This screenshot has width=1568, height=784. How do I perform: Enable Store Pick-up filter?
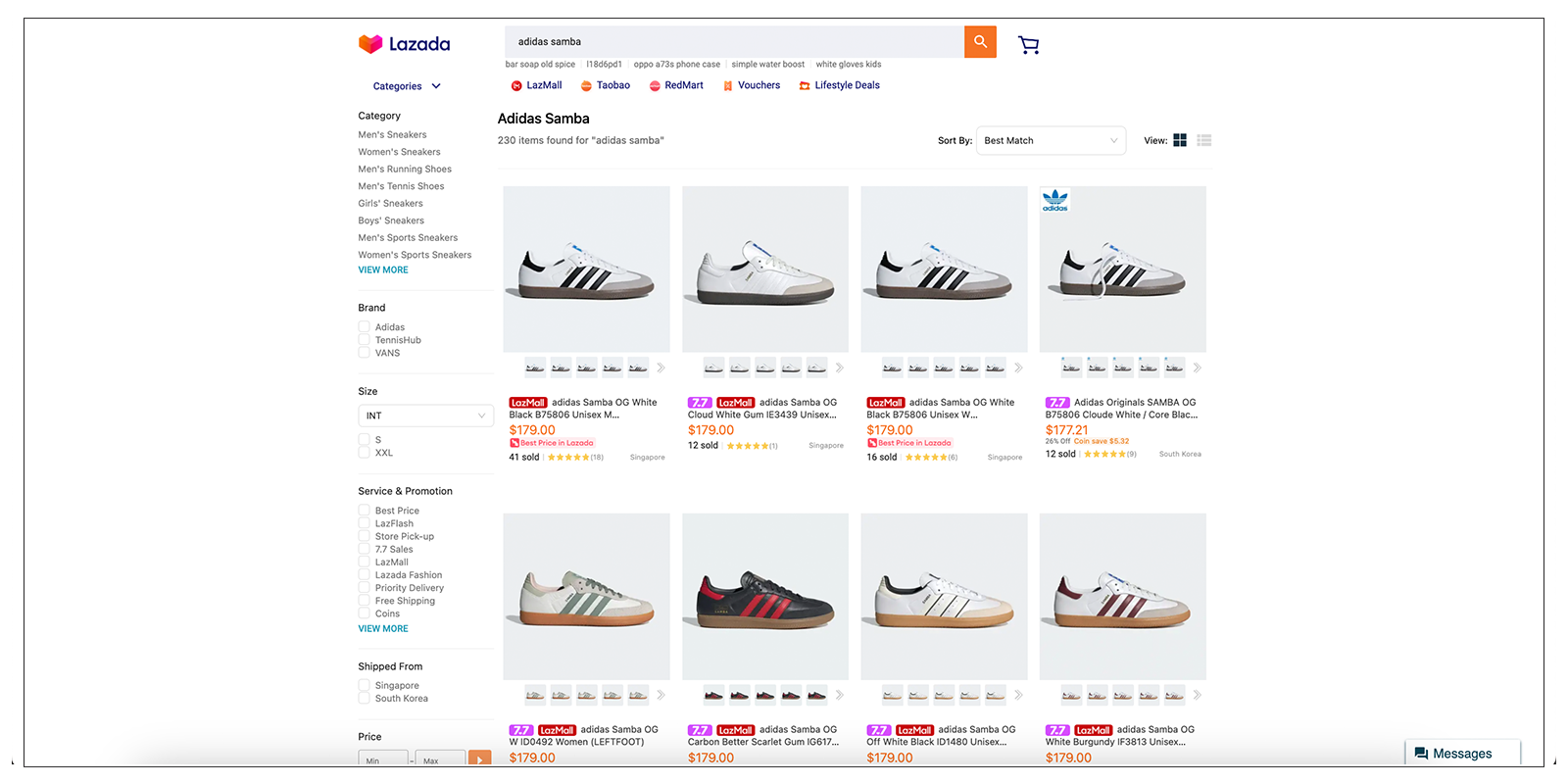coord(364,536)
